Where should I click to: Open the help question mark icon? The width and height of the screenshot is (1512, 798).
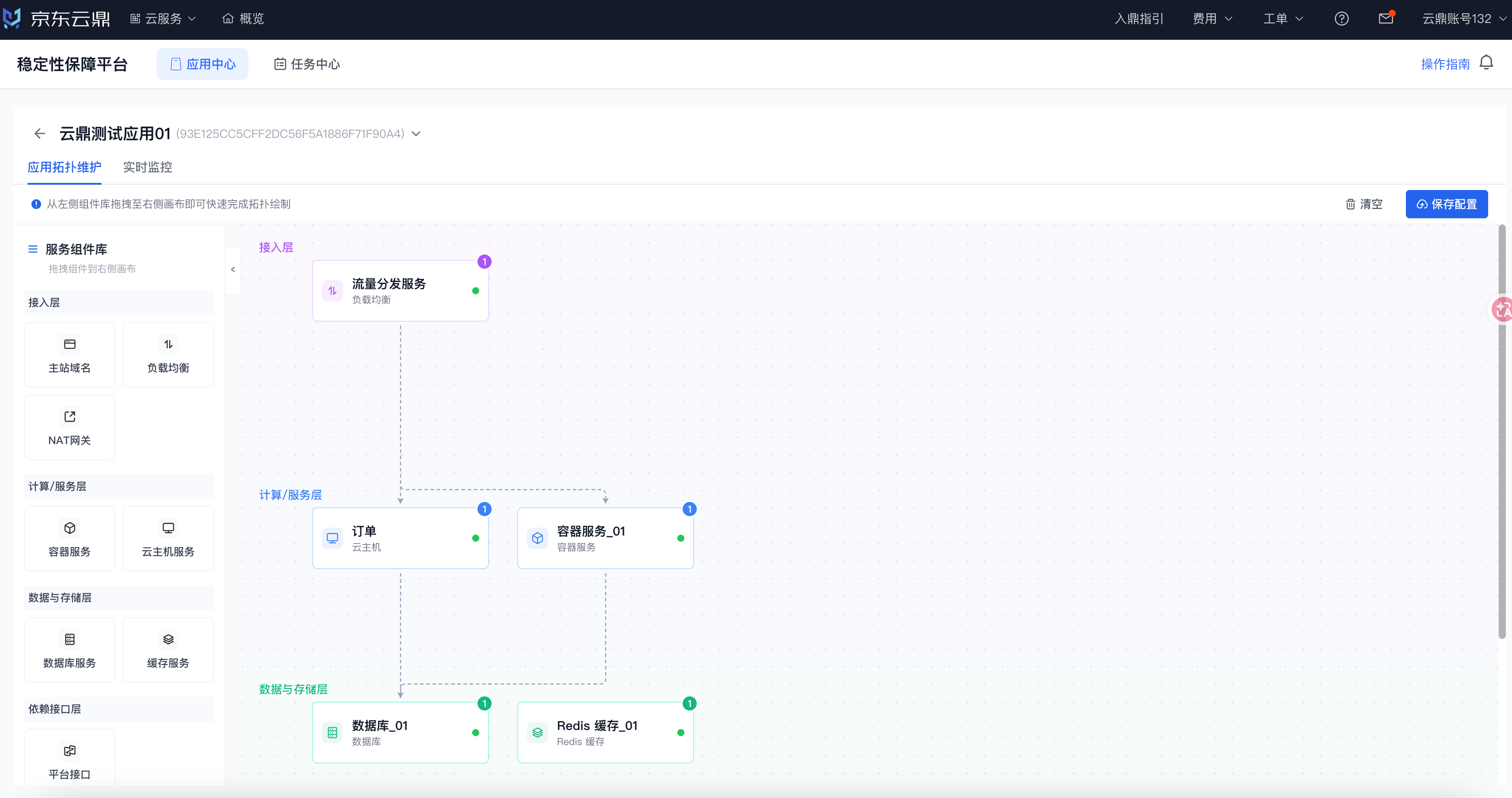1341,19
